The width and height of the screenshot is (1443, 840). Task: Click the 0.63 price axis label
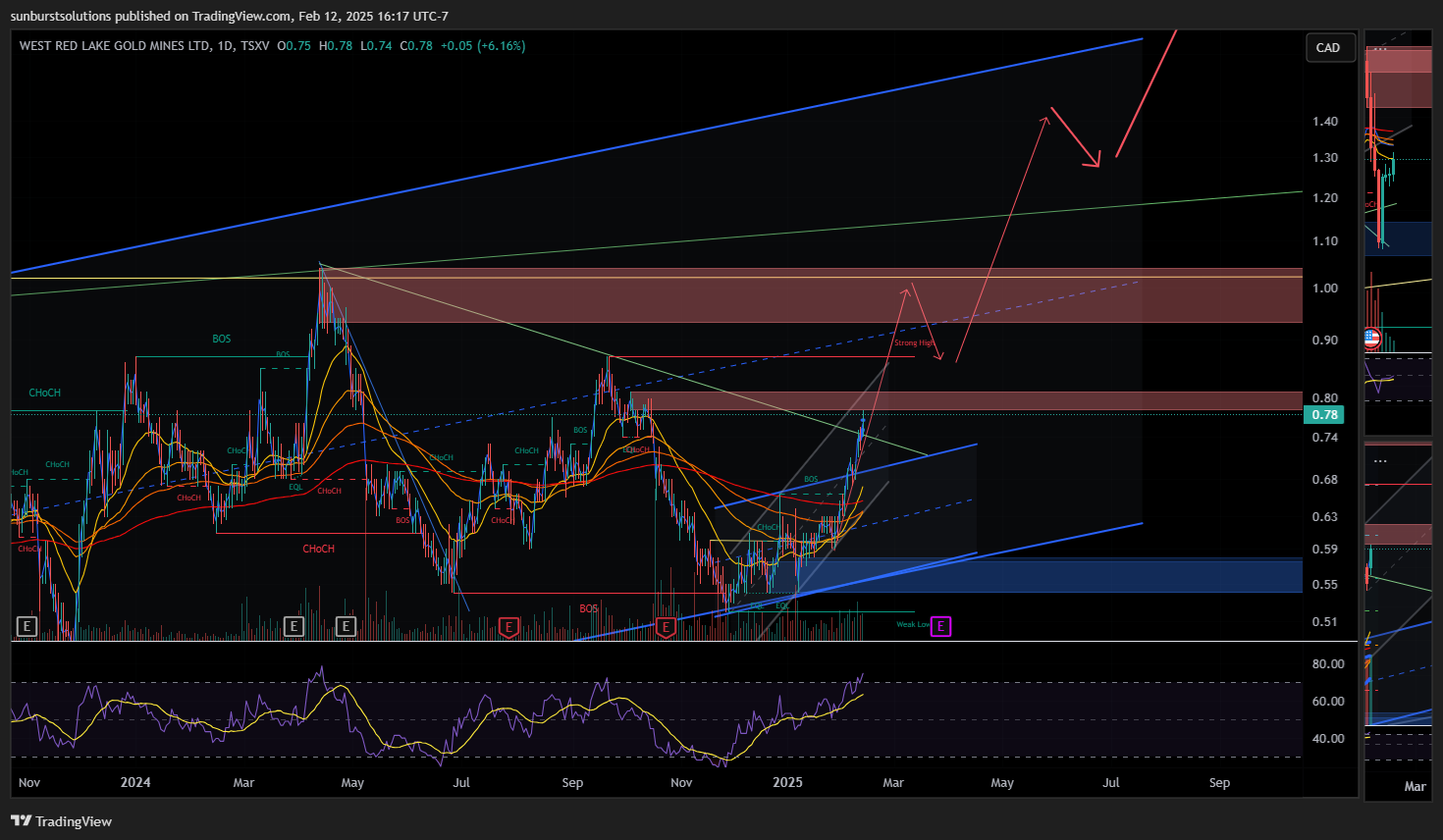1325,516
